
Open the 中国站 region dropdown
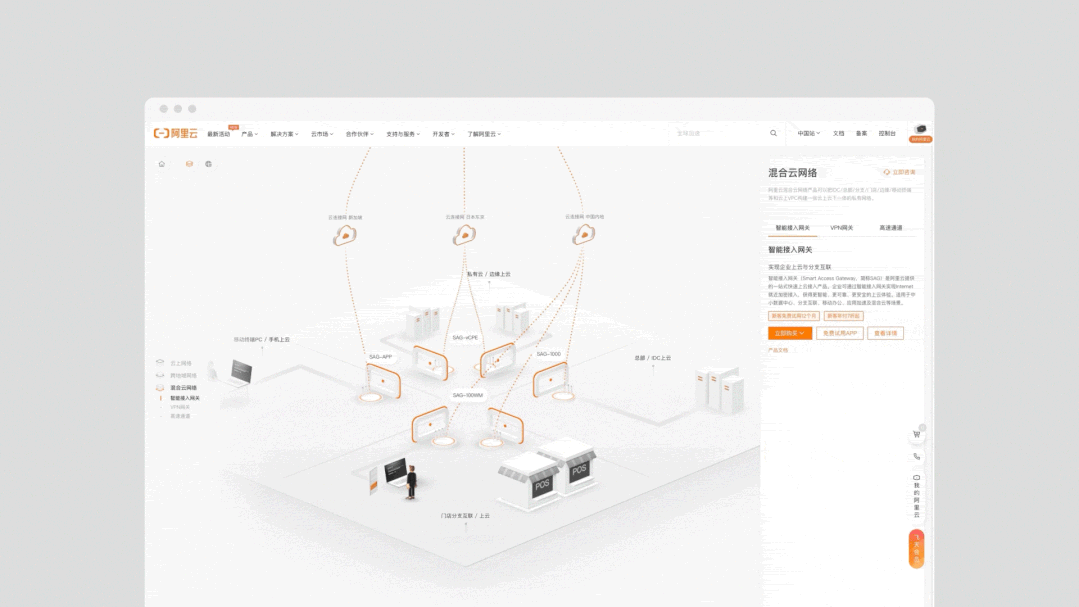coord(809,134)
